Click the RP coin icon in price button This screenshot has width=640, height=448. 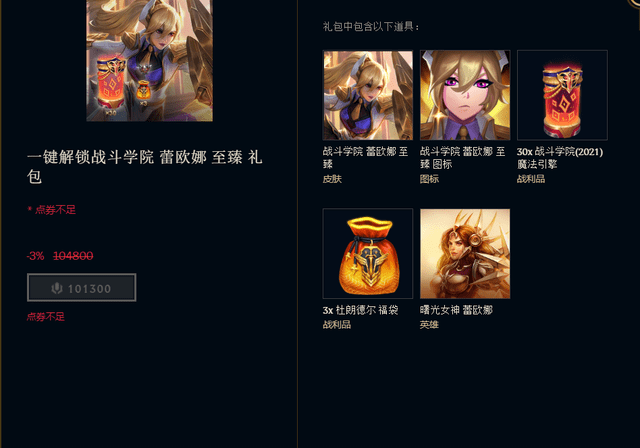(57, 288)
